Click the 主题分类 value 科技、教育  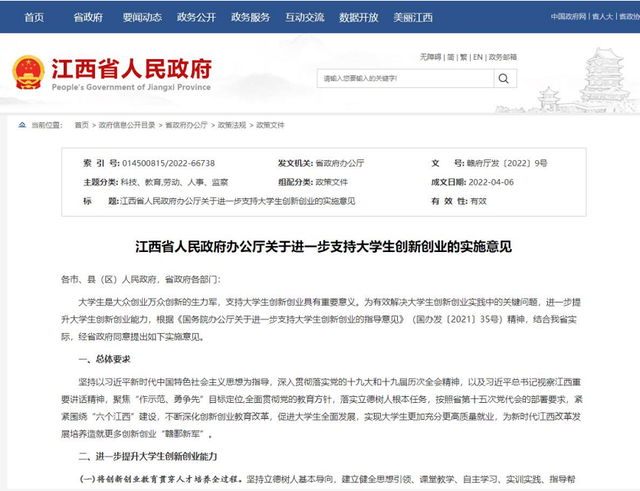[x=142, y=182]
